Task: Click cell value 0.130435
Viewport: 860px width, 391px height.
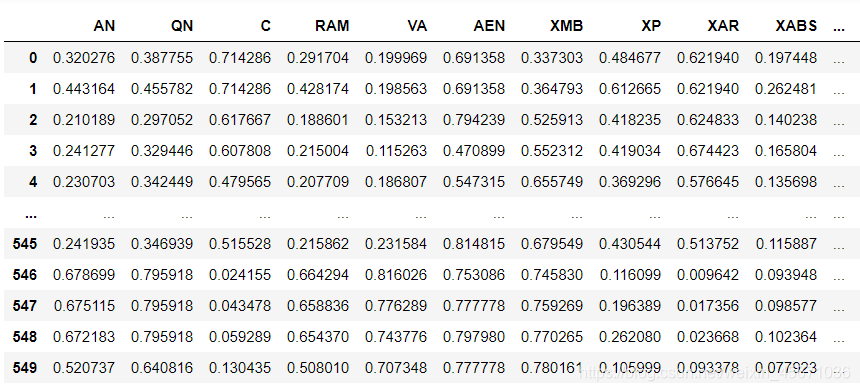Action: tap(240, 367)
